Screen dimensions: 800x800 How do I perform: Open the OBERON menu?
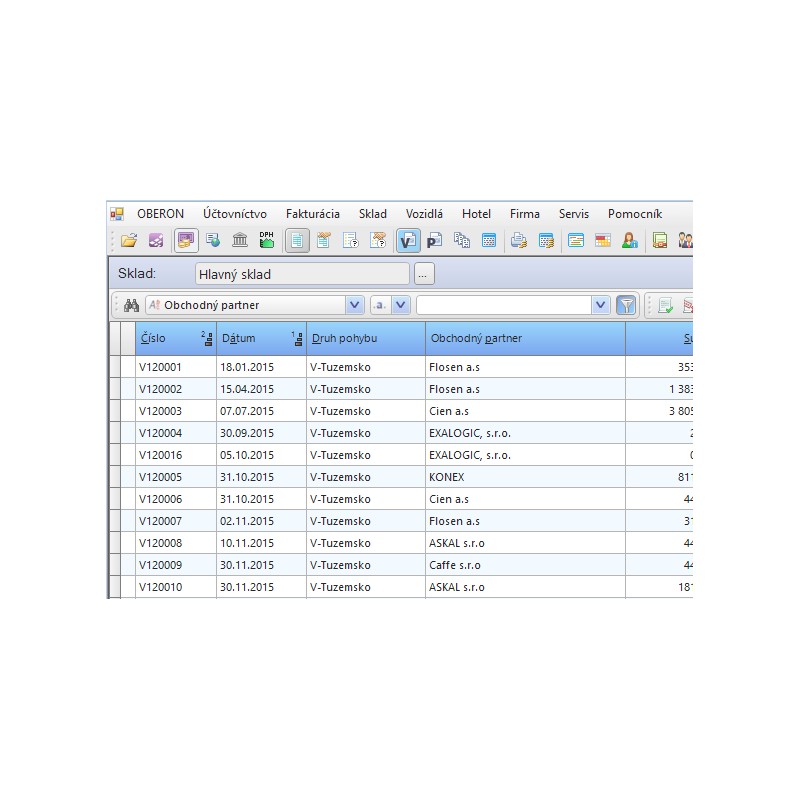[160, 214]
